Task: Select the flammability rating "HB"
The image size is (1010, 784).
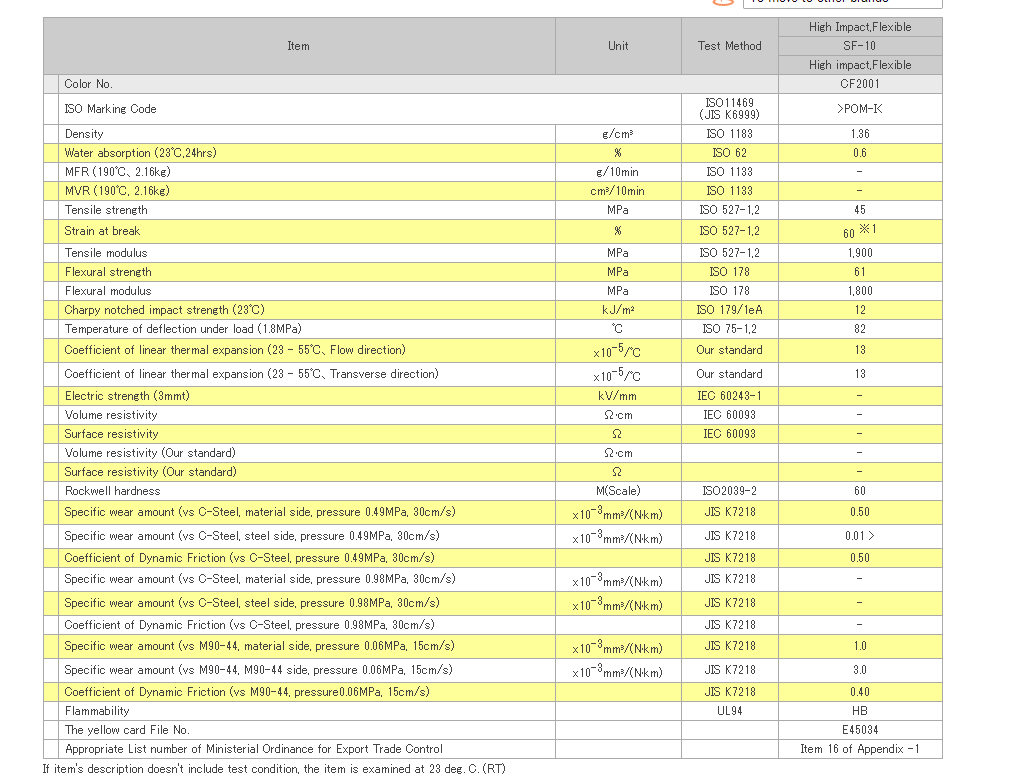Action: pos(860,711)
